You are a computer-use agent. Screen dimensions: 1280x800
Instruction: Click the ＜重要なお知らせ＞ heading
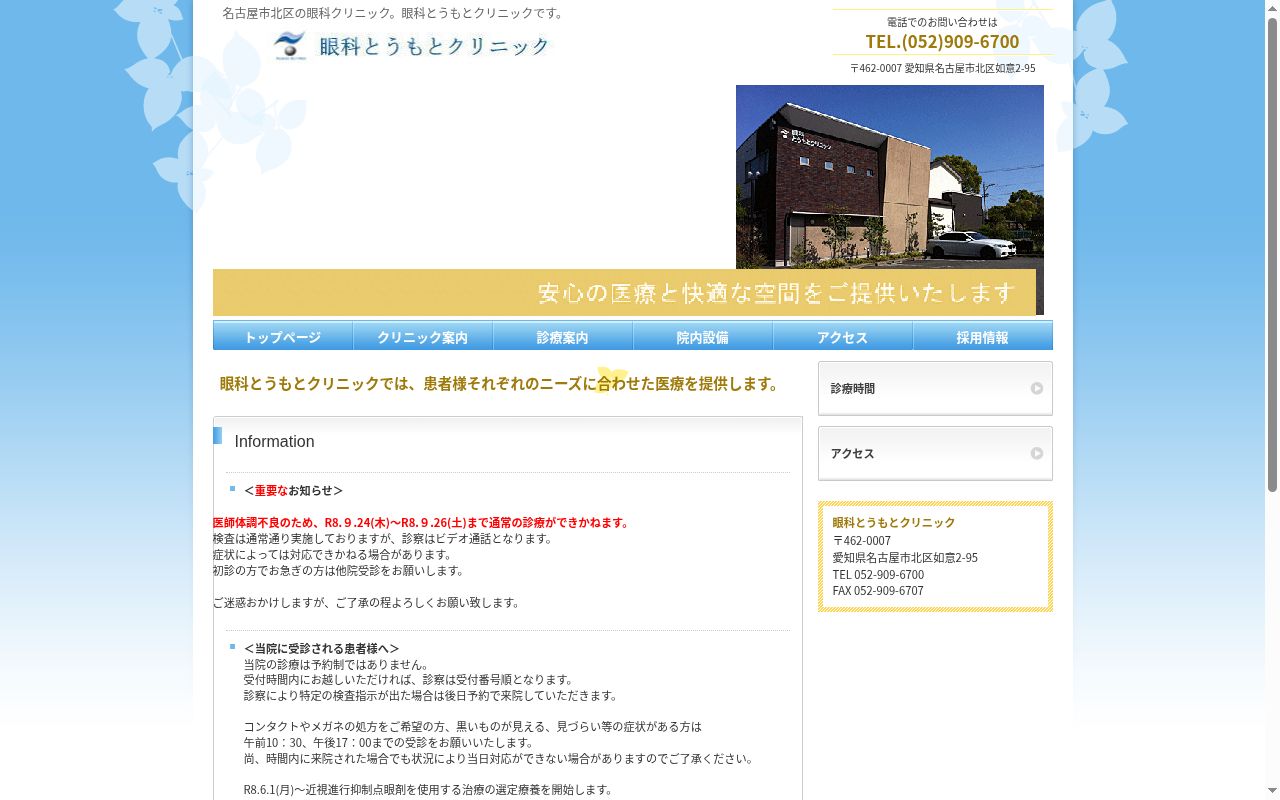click(293, 490)
